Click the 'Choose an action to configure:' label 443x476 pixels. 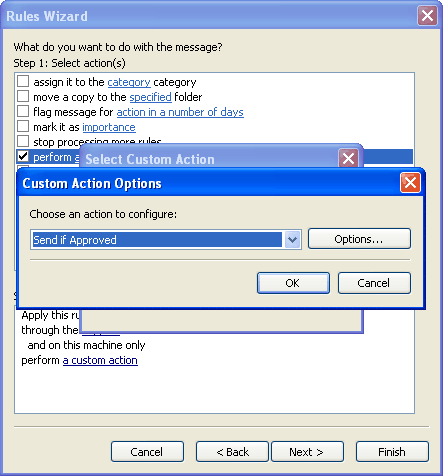click(x=103, y=214)
